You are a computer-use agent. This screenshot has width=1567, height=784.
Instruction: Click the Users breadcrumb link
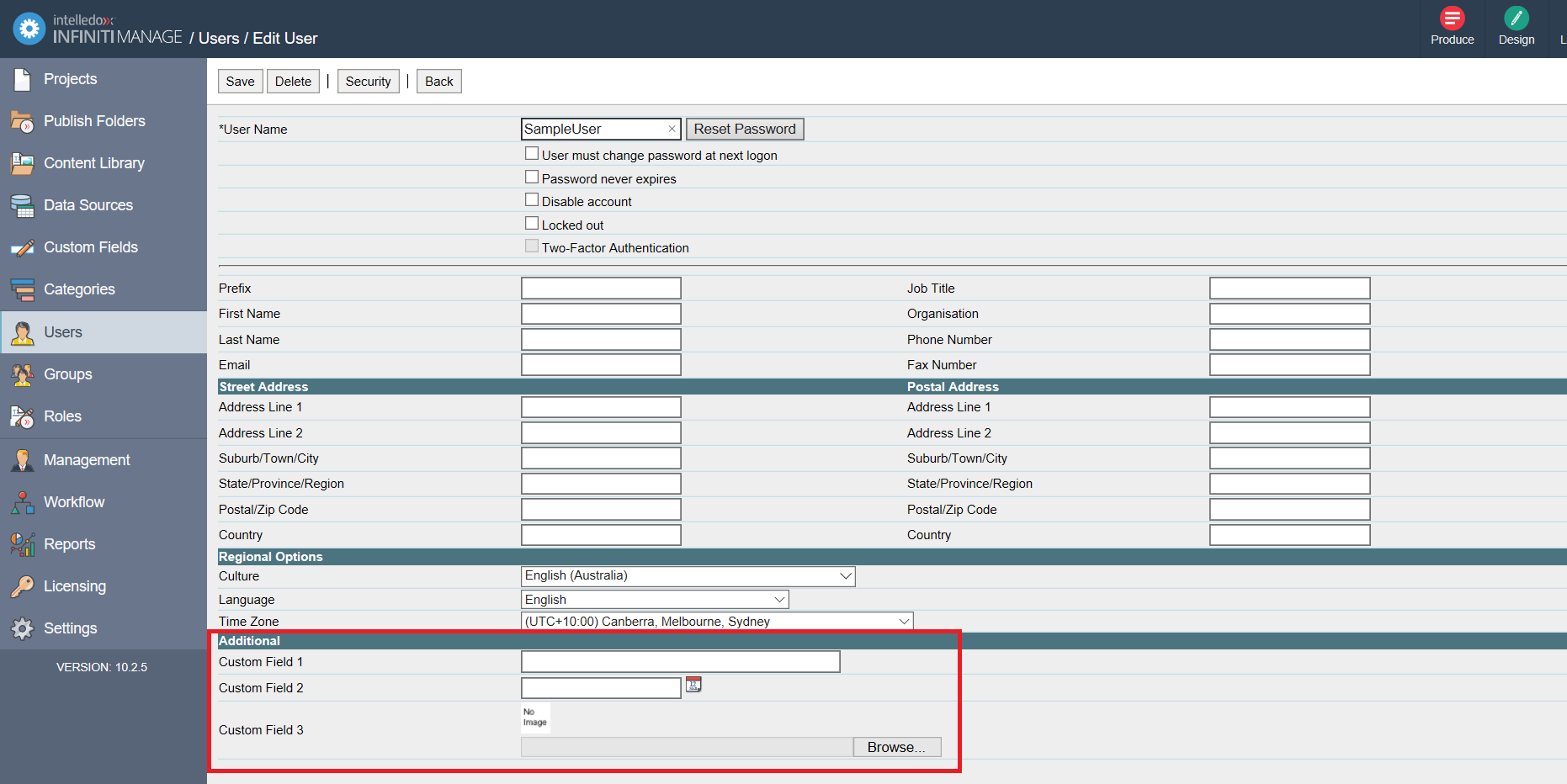(x=219, y=39)
